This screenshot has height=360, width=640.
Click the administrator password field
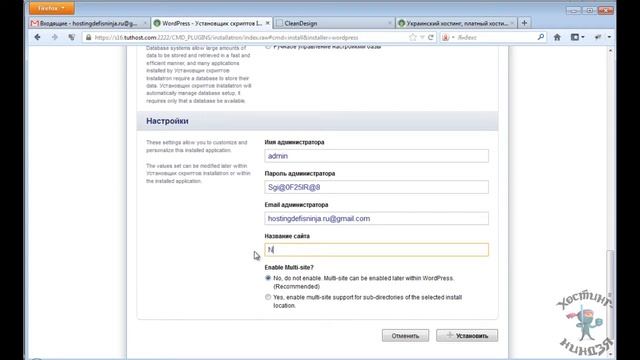pyautogui.click(x=376, y=187)
